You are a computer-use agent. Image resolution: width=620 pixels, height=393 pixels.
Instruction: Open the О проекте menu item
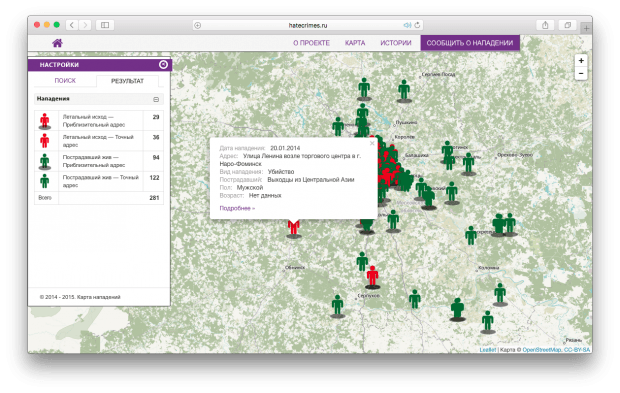point(311,43)
